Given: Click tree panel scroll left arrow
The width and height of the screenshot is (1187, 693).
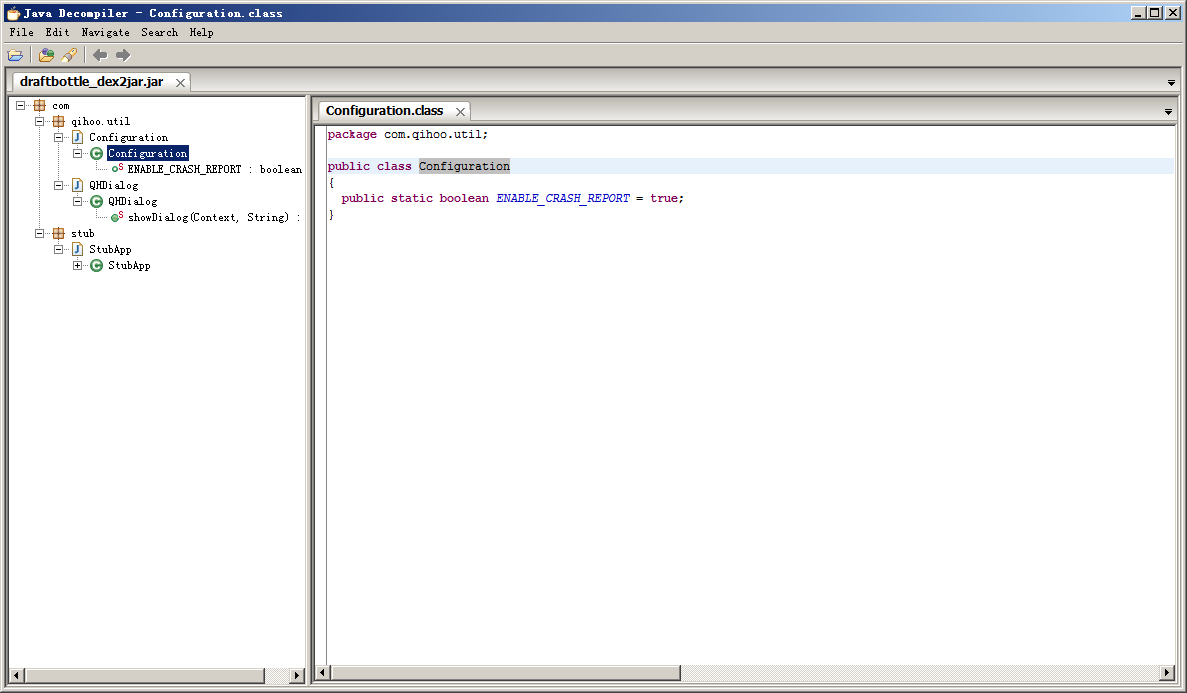Looking at the screenshot, I should coord(17,675).
